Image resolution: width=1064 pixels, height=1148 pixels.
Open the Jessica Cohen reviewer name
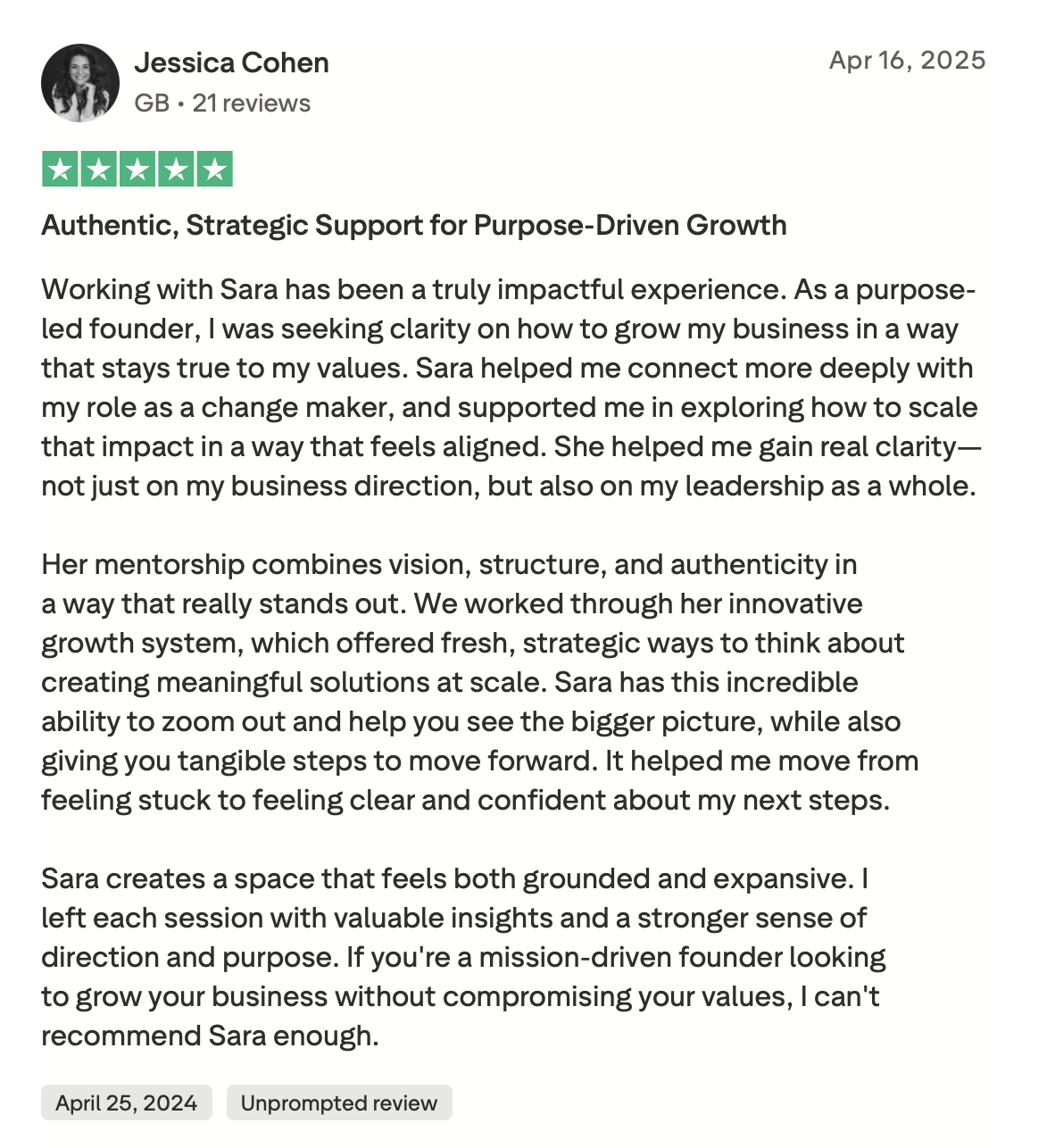tap(231, 63)
